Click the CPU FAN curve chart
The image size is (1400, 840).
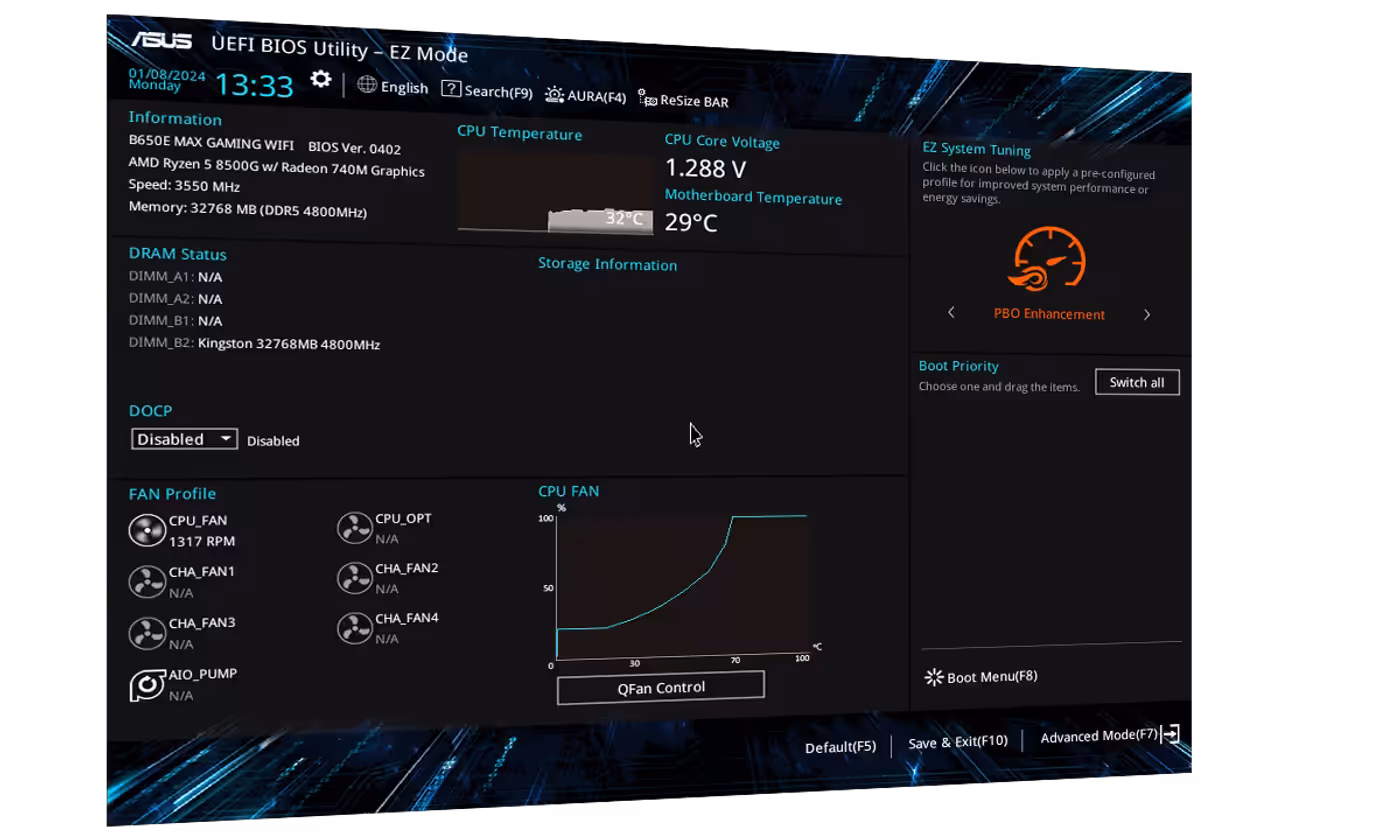[x=681, y=586]
